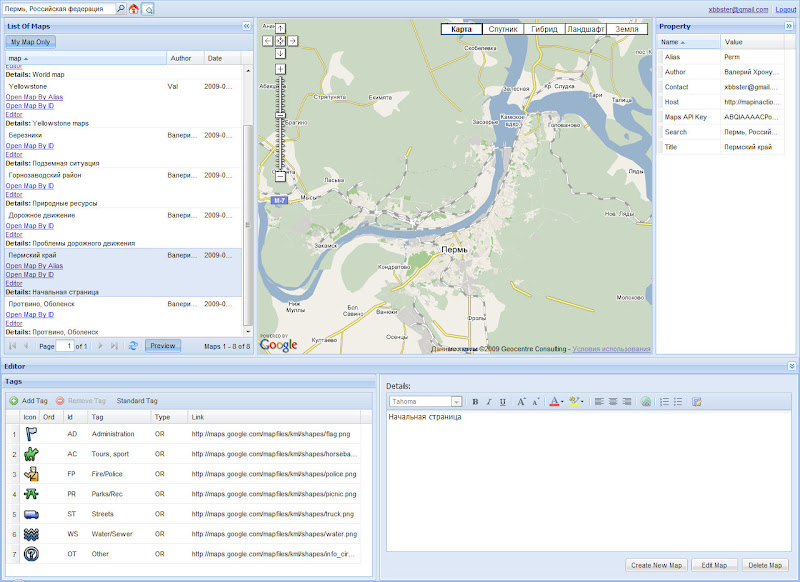Align text right in Details editor
Viewport: 800px width, 582px height.
tap(627, 402)
